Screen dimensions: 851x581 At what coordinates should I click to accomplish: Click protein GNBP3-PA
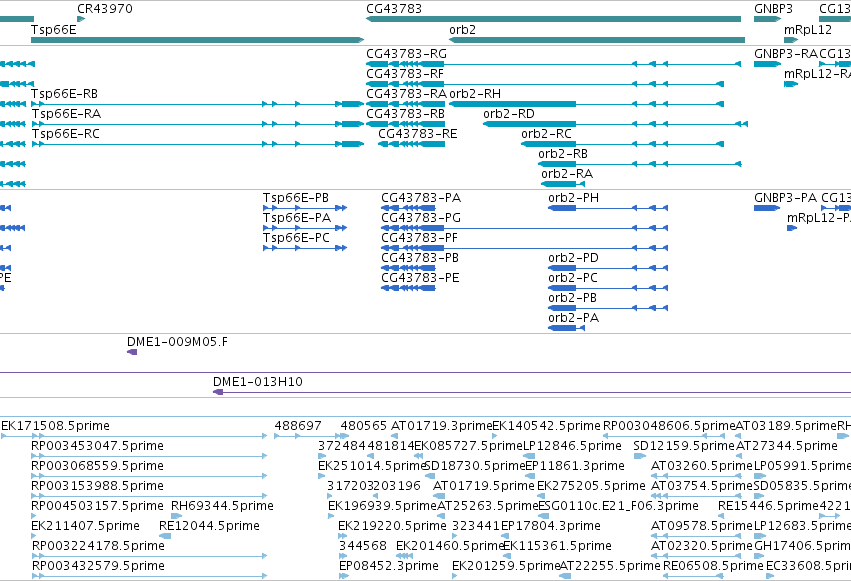point(767,208)
